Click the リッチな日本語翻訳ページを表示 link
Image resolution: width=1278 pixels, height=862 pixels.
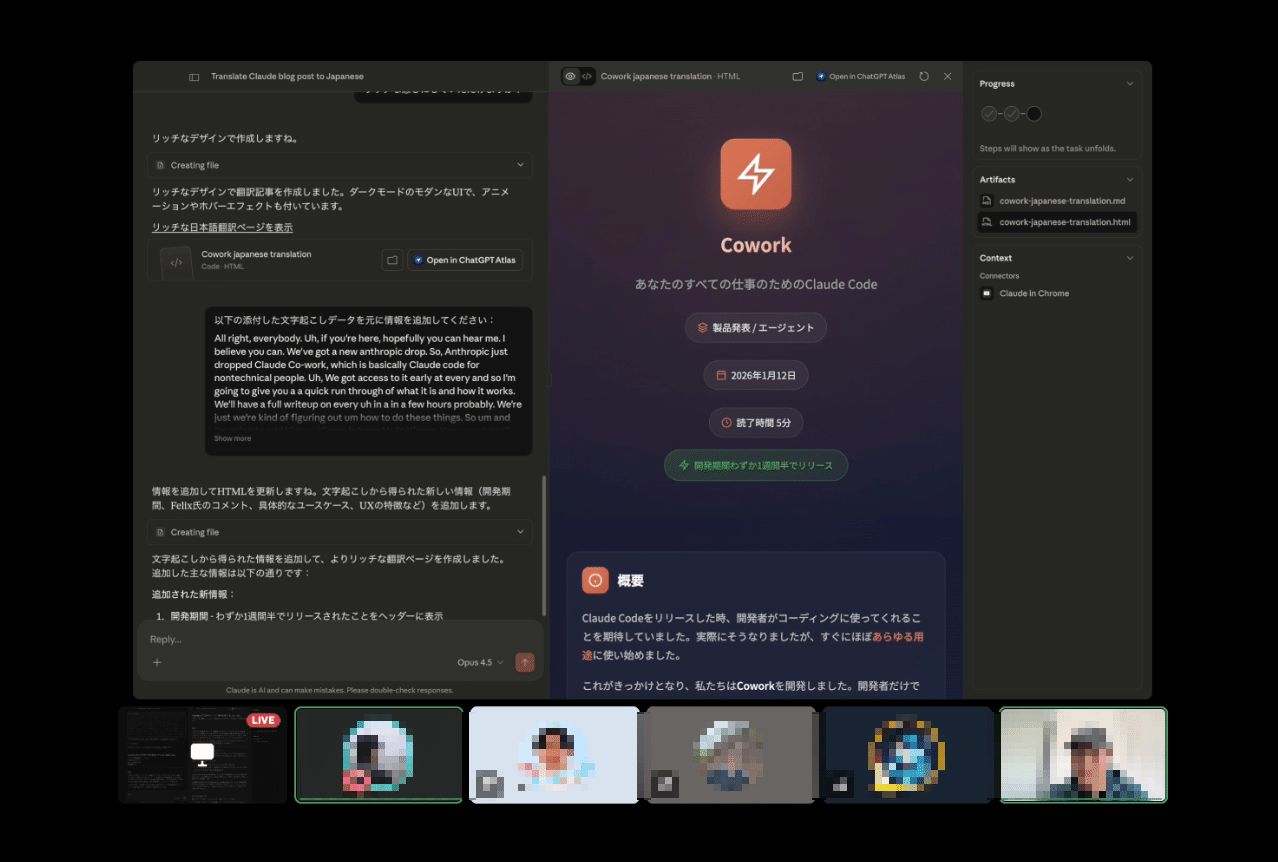pos(222,227)
